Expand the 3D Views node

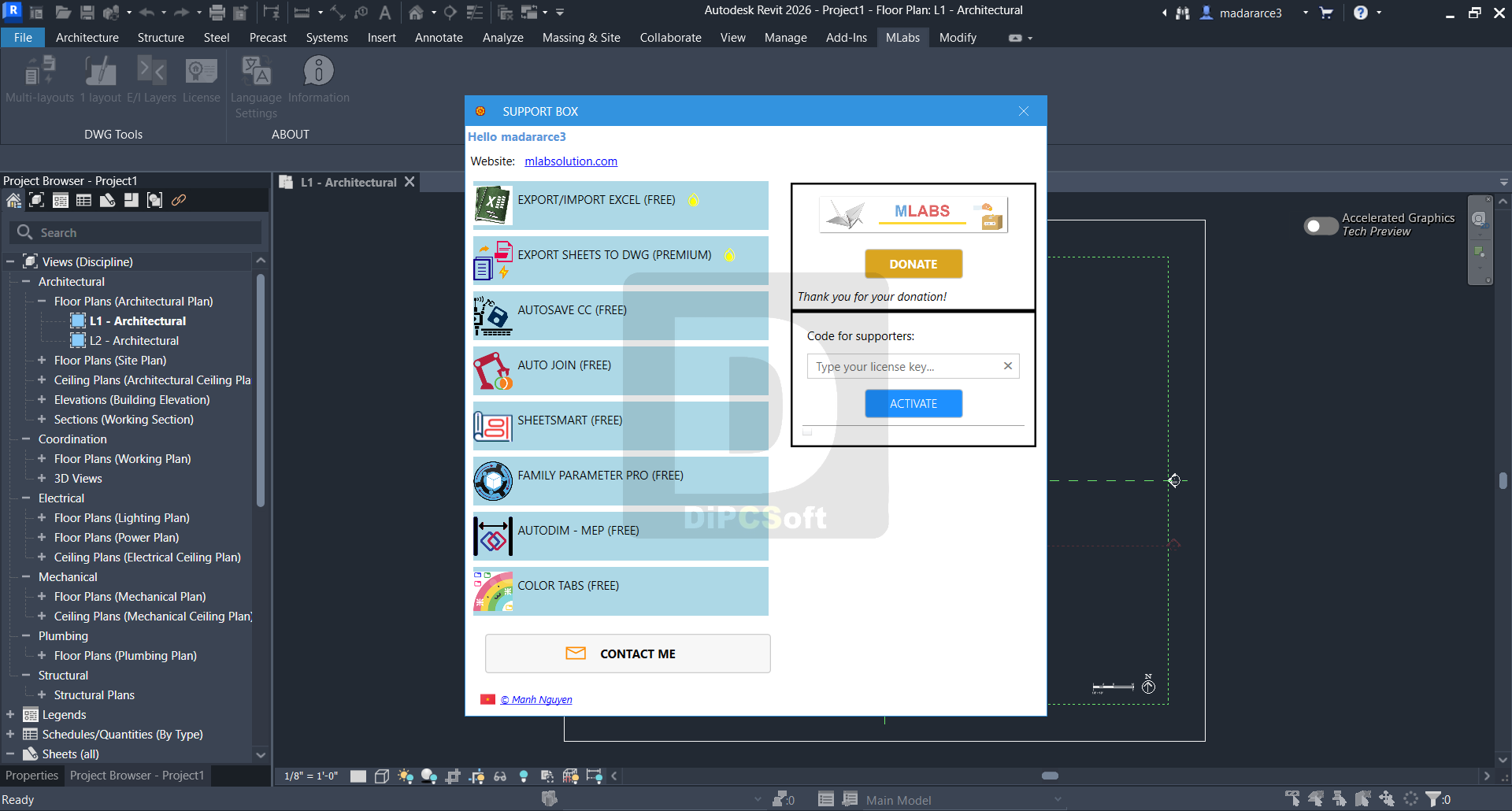42,478
